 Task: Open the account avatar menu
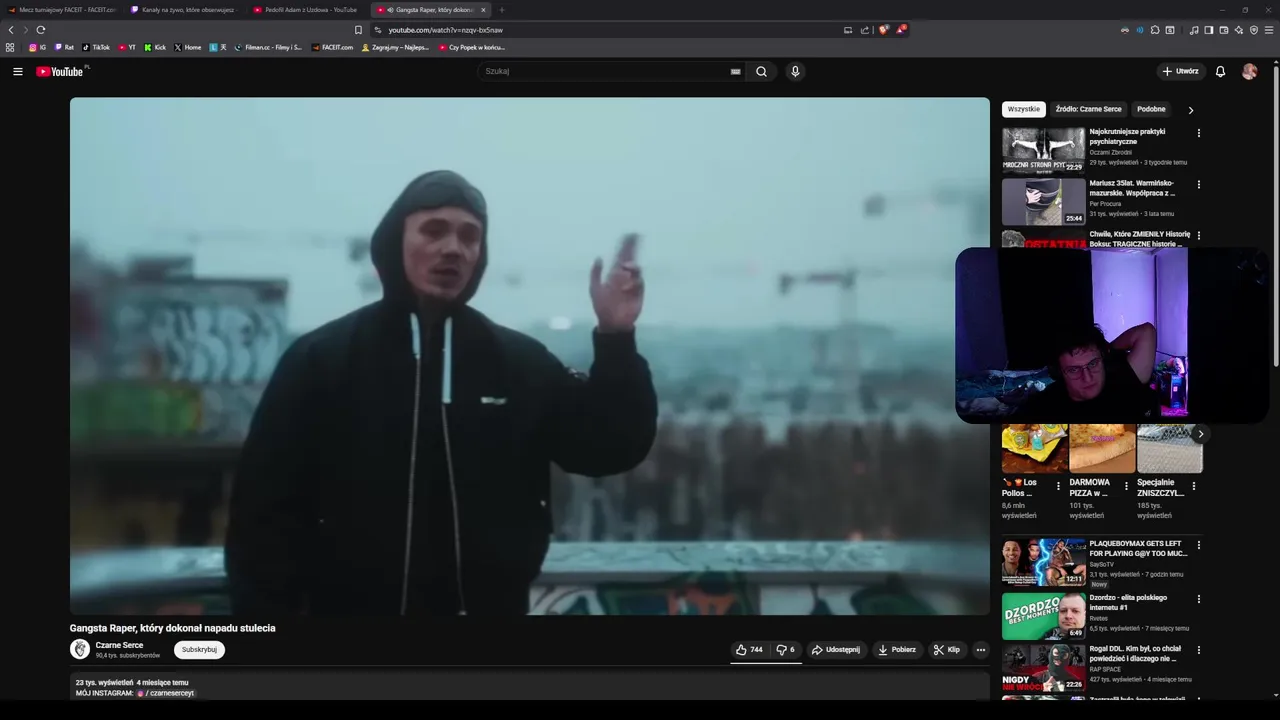(1249, 71)
